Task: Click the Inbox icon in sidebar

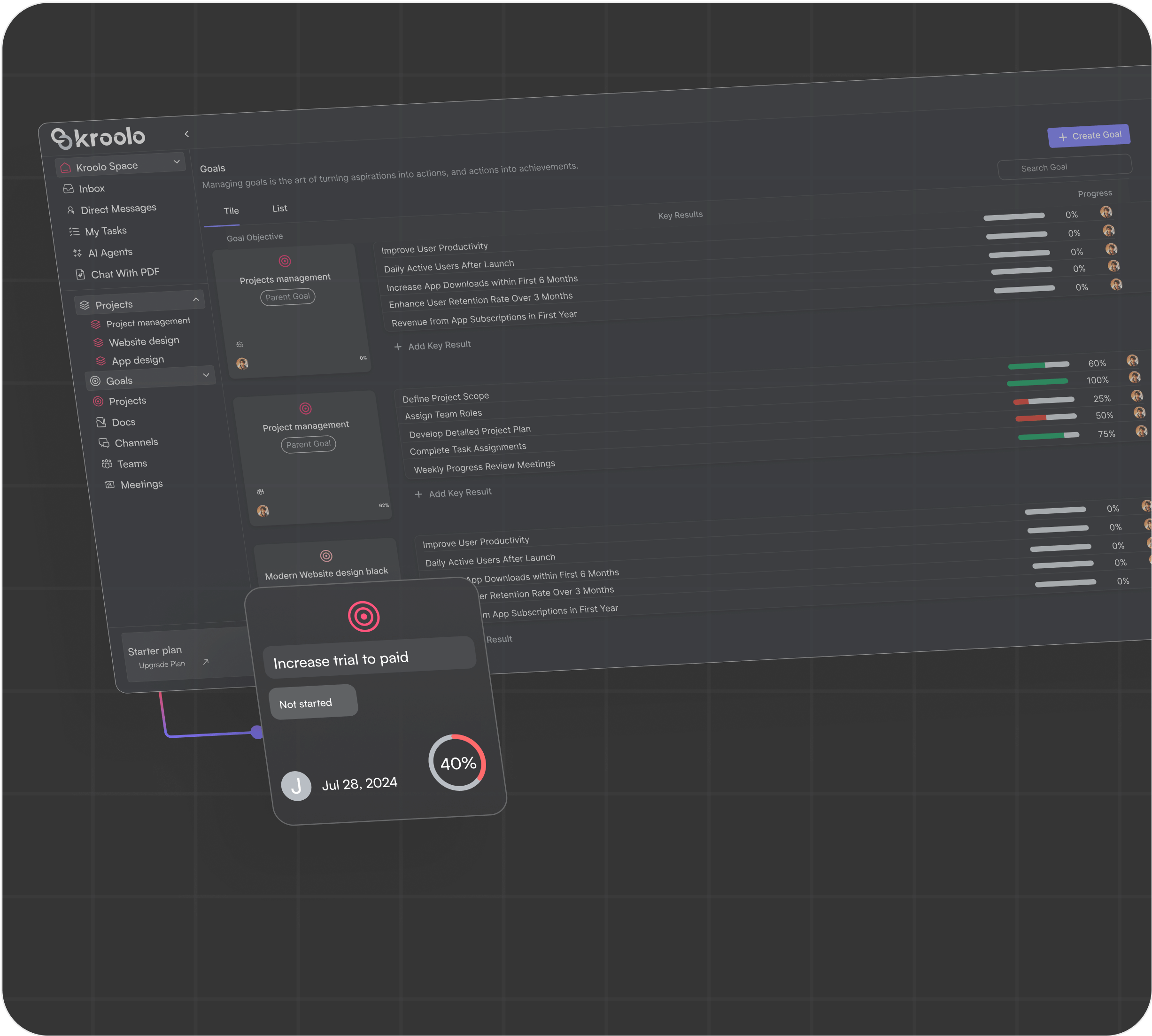Action: pyautogui.click(x=68, y=189)
